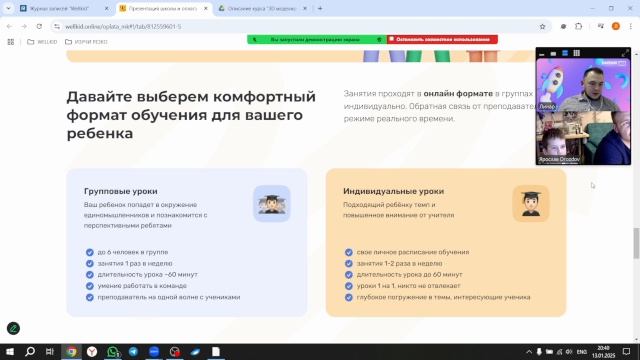Click the browser forward arrow
640x360 pixels.
click(24, 27)
